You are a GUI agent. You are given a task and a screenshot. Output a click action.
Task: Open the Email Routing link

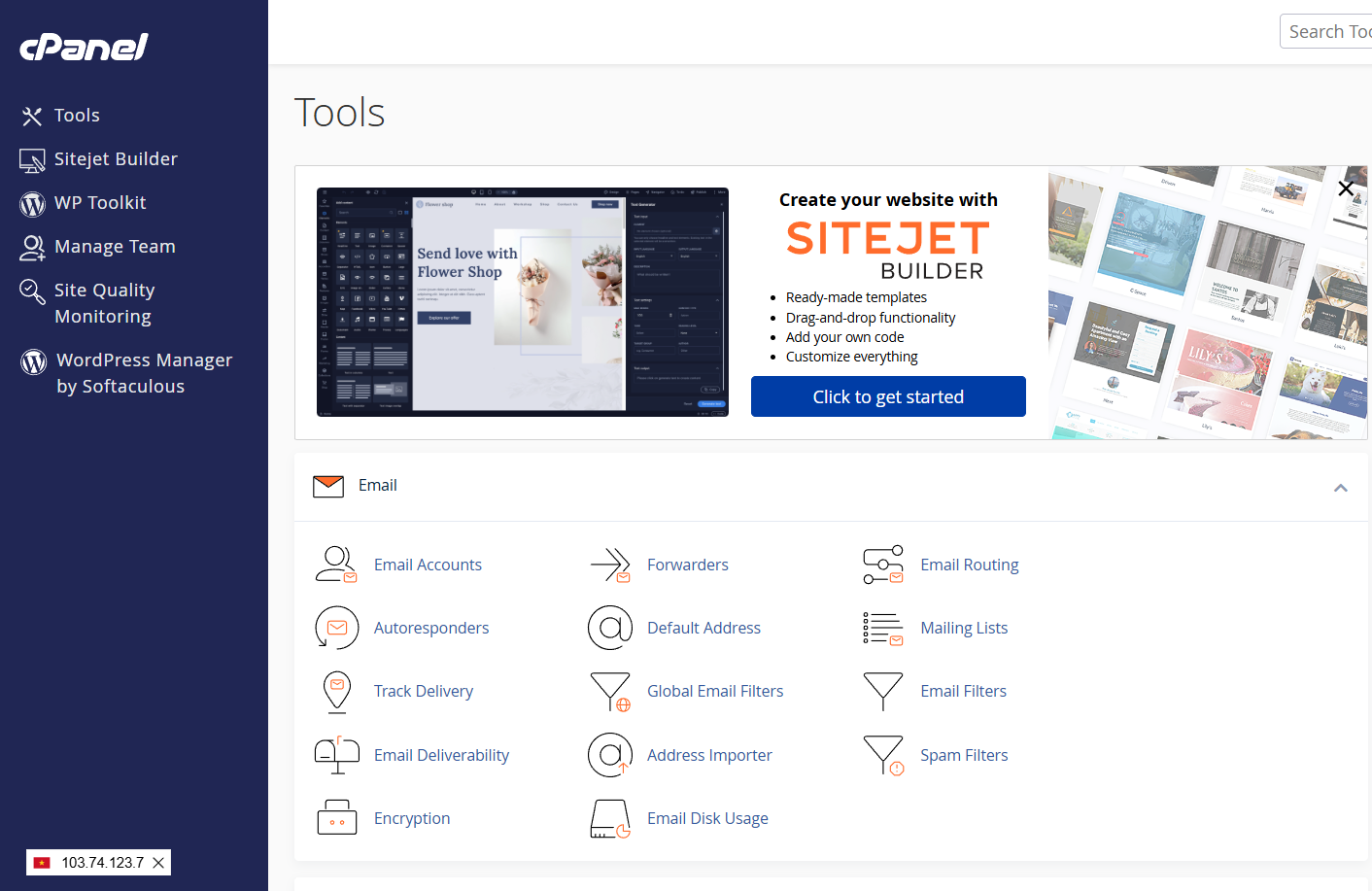click(x=970, y=565)
